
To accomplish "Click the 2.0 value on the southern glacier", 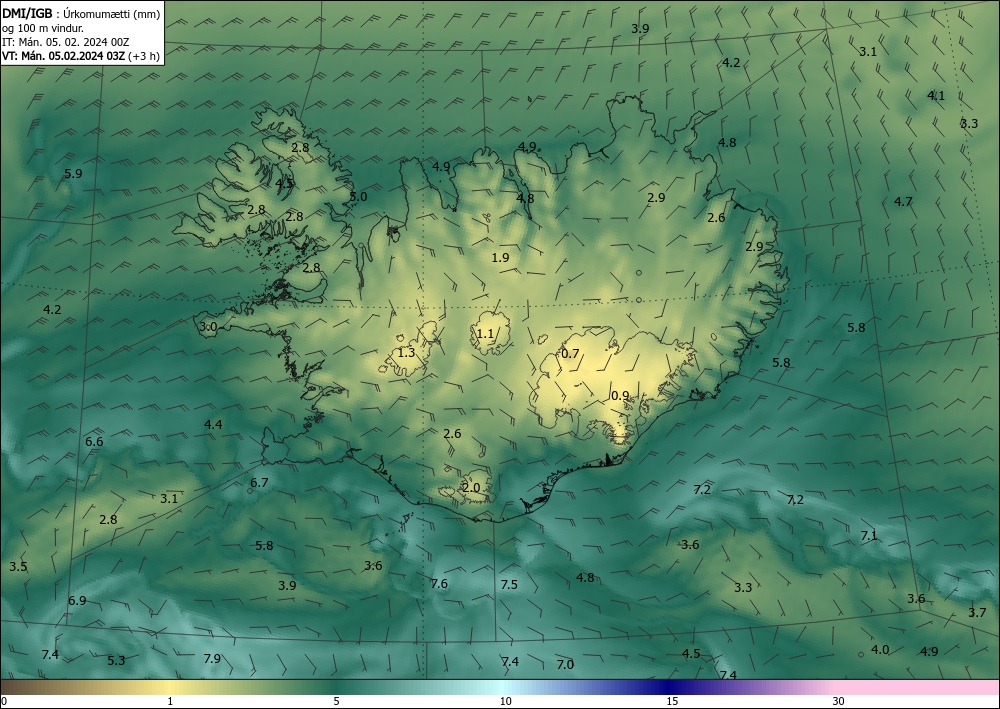I will [x=471, y=488].
